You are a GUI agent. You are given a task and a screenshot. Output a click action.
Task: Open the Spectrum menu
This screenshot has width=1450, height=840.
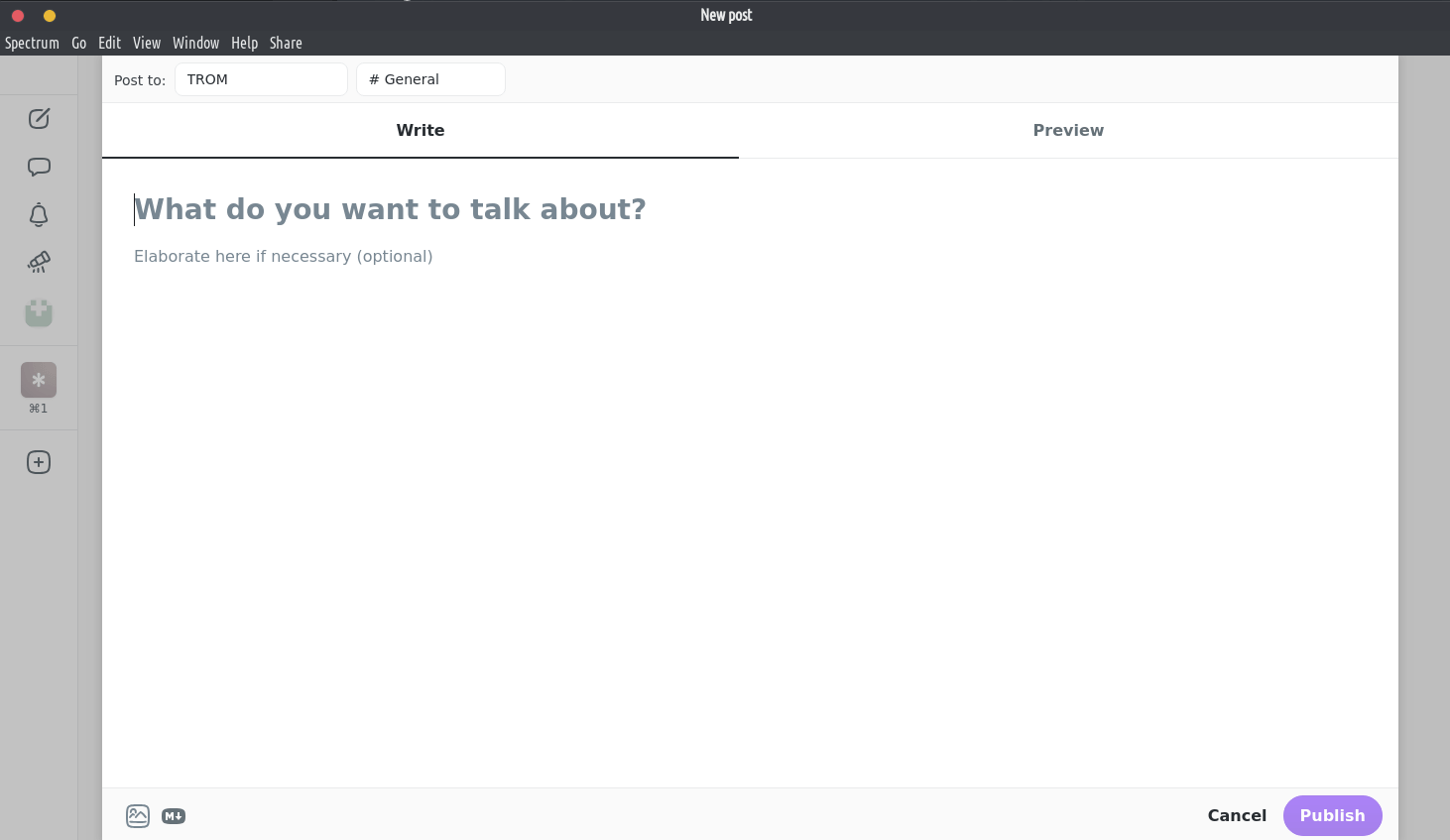[x=32, y=43]
